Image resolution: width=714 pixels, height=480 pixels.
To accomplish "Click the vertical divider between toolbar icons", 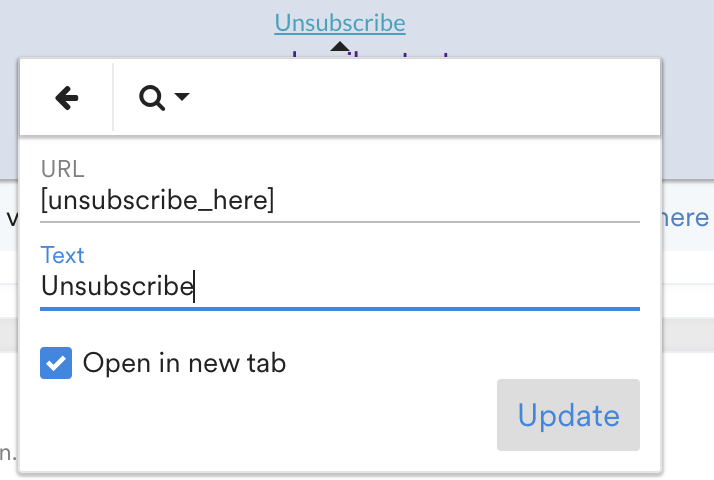I will [113, 97].
